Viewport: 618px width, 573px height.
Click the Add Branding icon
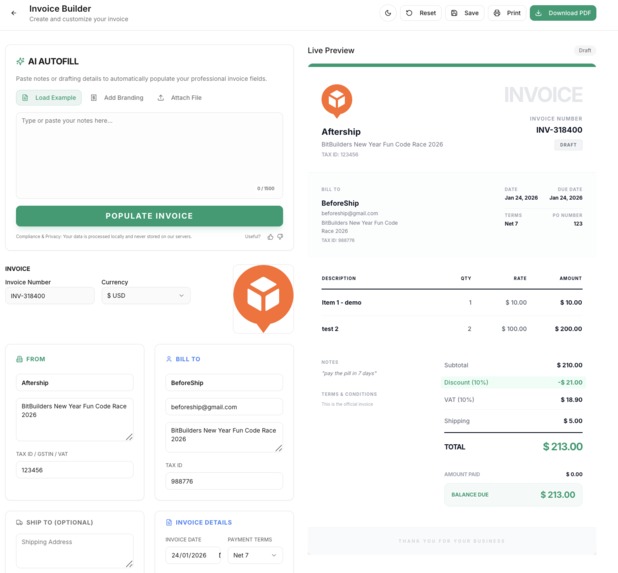click(94, 98)
